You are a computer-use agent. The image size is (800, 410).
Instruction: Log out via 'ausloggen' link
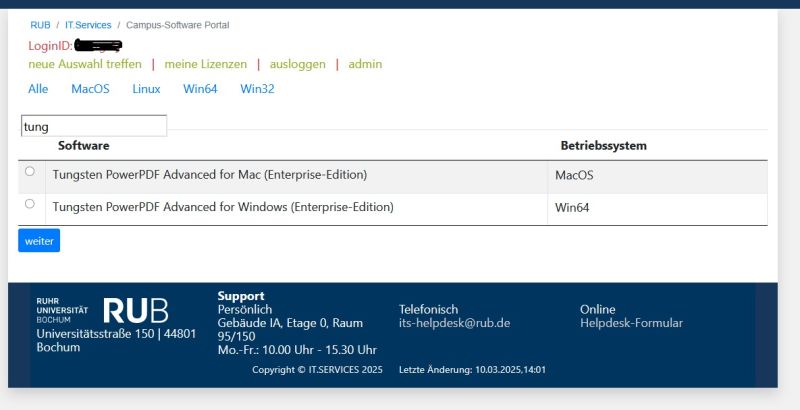[x=297, y=64]
